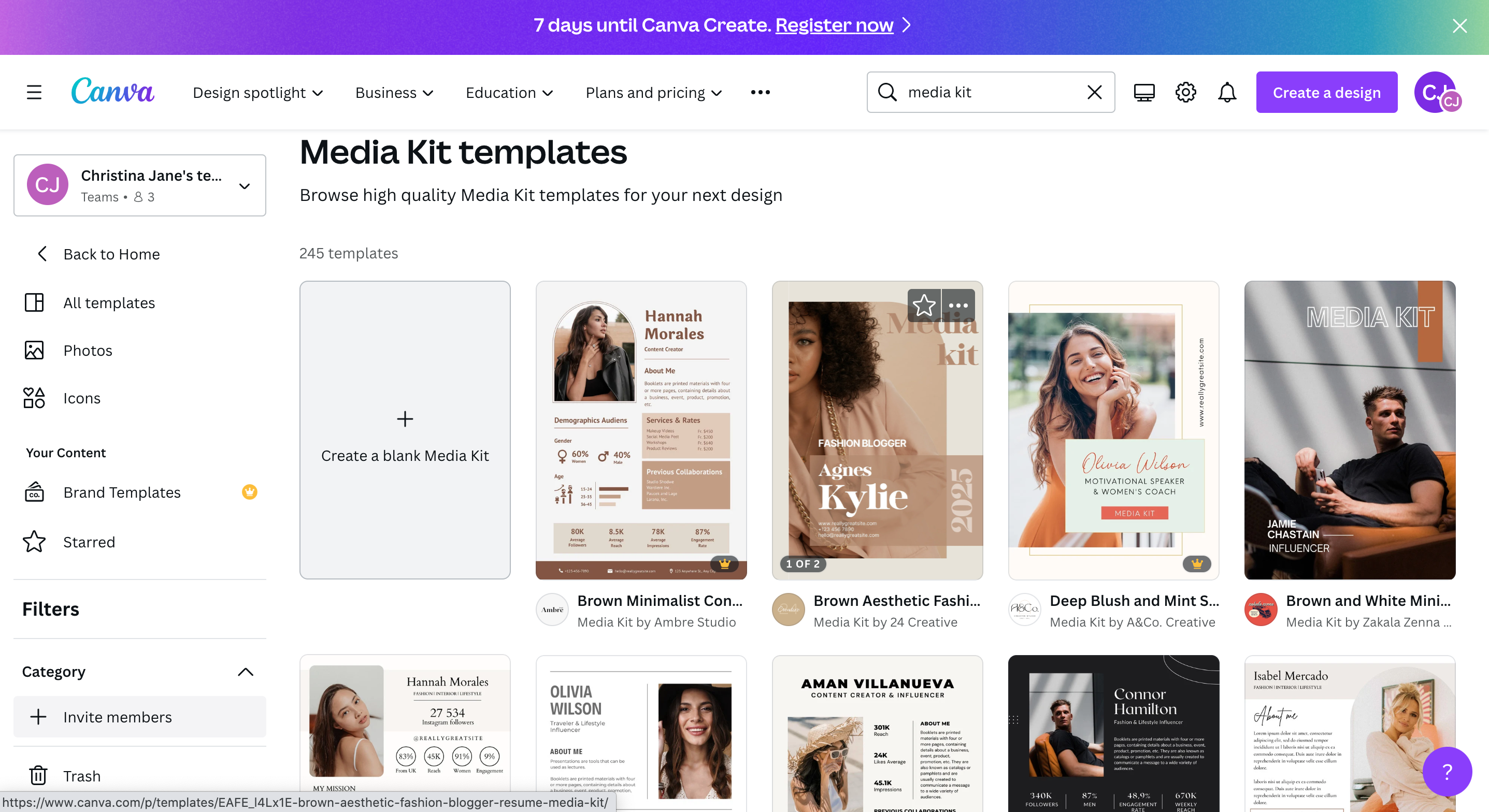This screenshot has width=1489, height=812.
Task: Click the Starred icon in sidebar
Action: pos(36,541)
